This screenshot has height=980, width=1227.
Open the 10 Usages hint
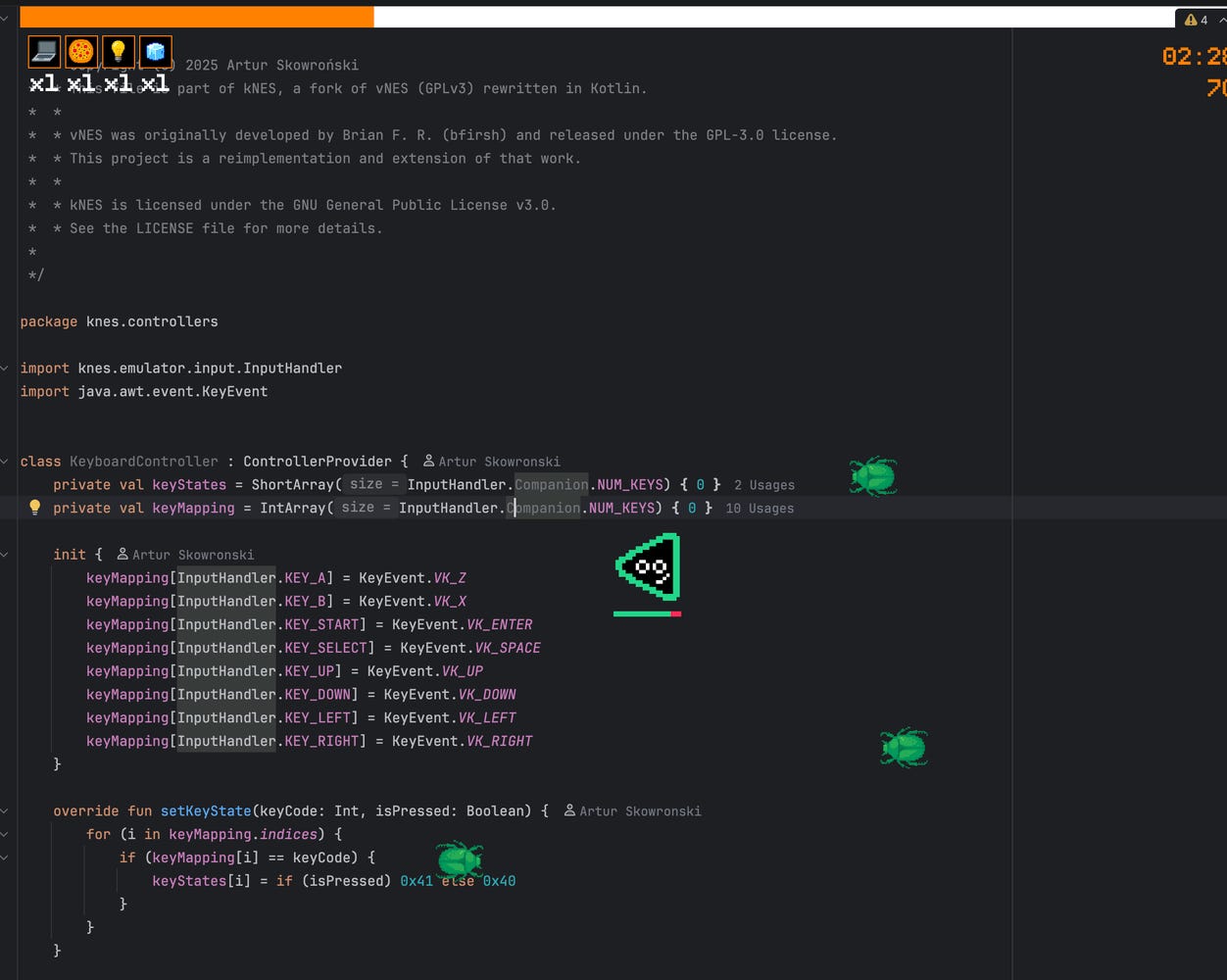coord(760,509)
